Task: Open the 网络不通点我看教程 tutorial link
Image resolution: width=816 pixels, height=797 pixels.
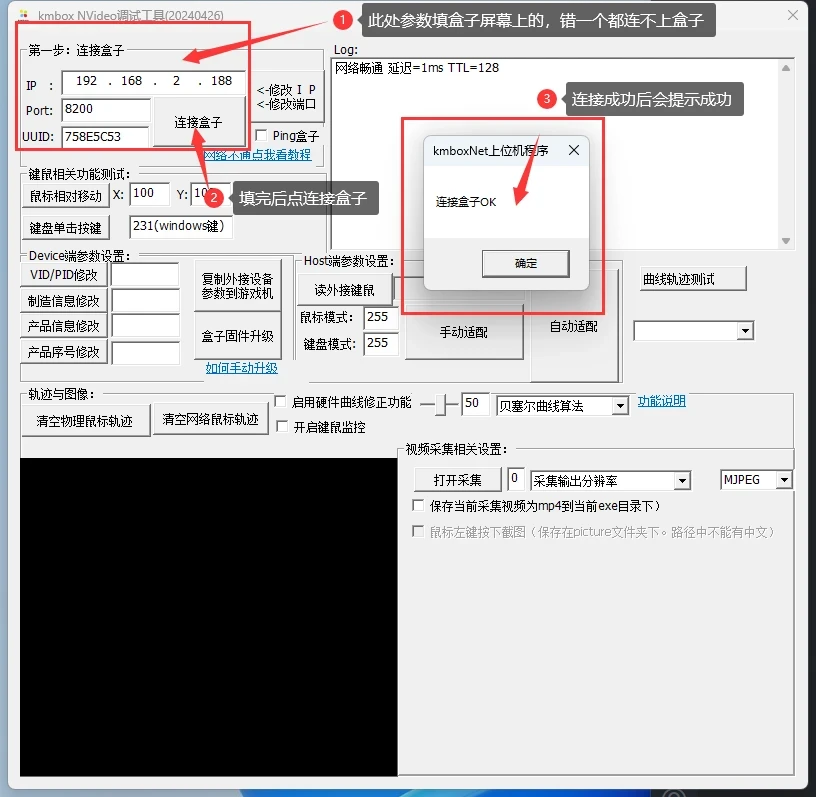Action: coord(257,155)
